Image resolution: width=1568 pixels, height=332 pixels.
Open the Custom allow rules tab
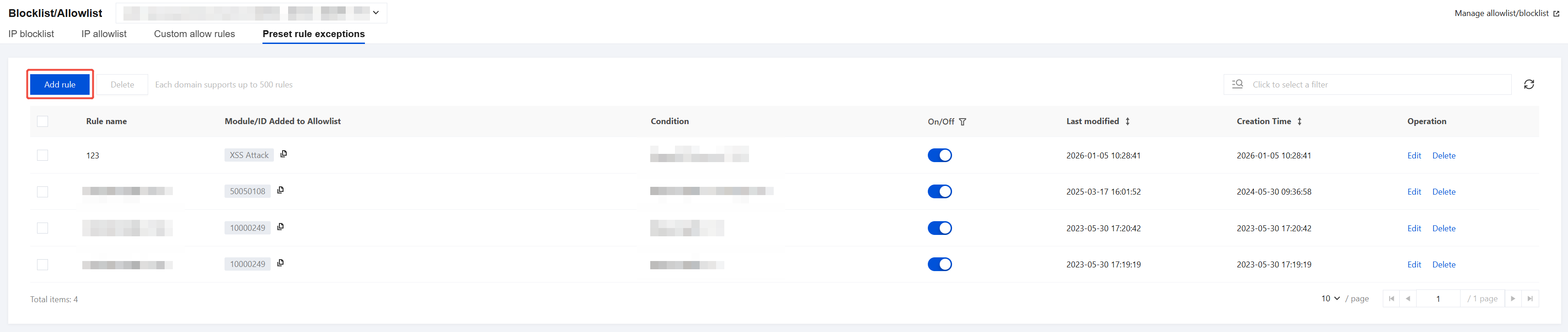pos(194,34)
